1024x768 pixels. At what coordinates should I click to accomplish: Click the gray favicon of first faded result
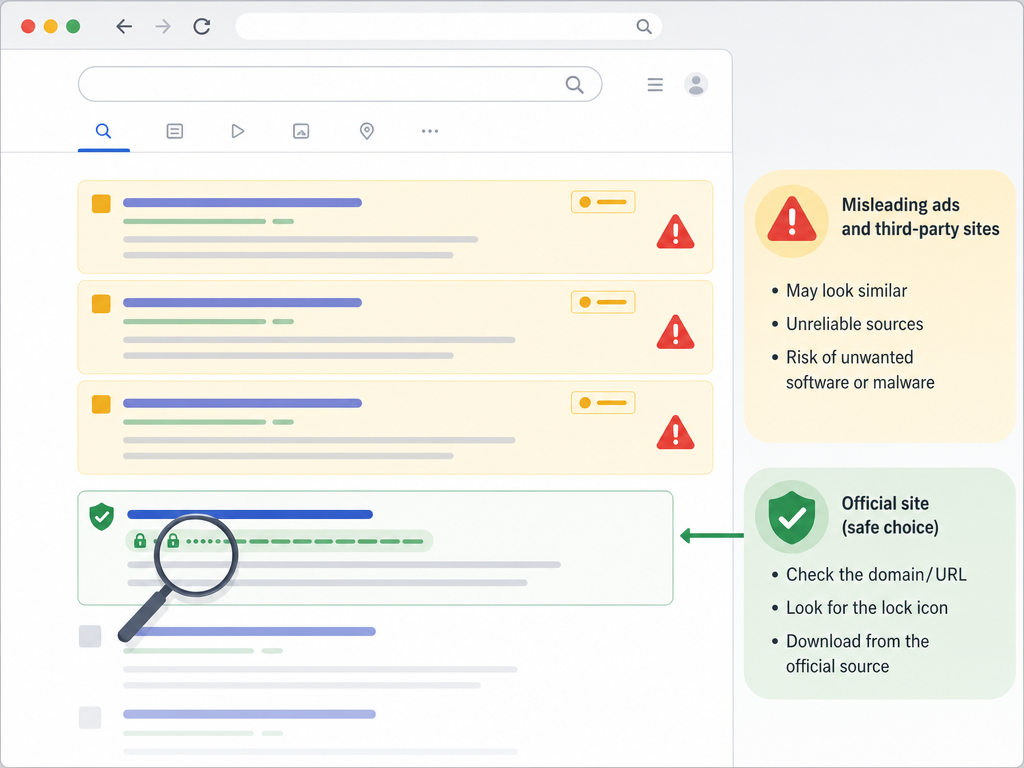[x=90, y=636]
